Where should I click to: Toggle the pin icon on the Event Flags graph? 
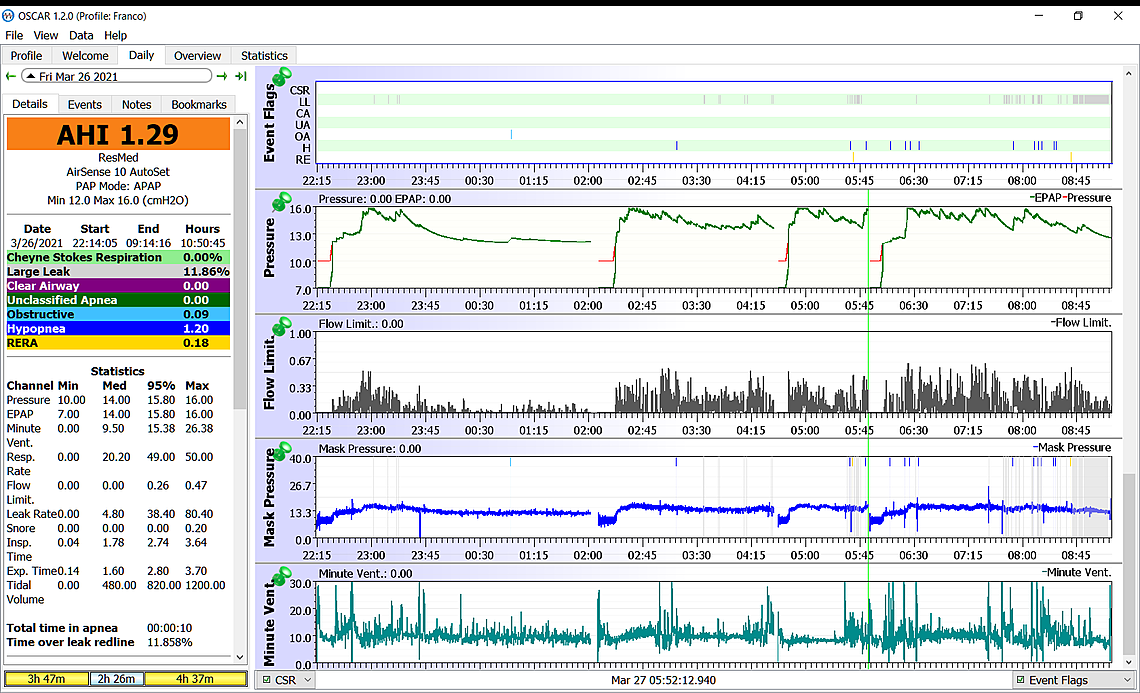tap(281, 76)
